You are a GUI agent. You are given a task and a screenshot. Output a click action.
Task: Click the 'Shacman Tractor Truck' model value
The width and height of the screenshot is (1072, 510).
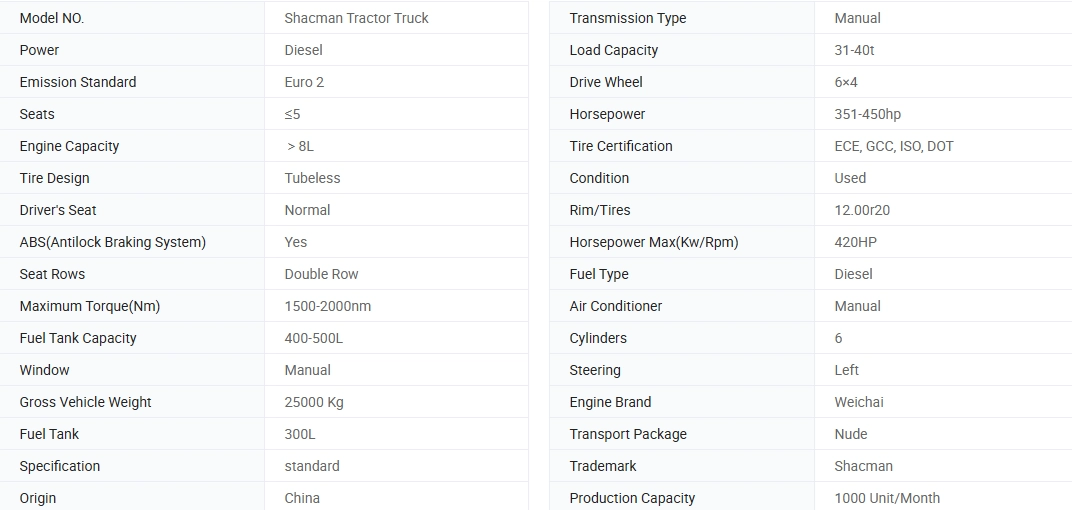(x=356, y=18)
